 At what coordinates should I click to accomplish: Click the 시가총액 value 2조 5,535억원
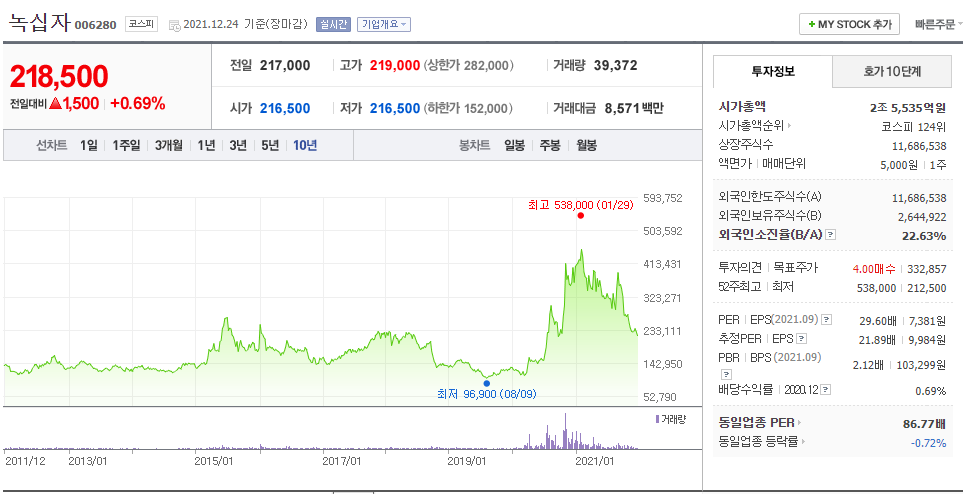(908, 108)
